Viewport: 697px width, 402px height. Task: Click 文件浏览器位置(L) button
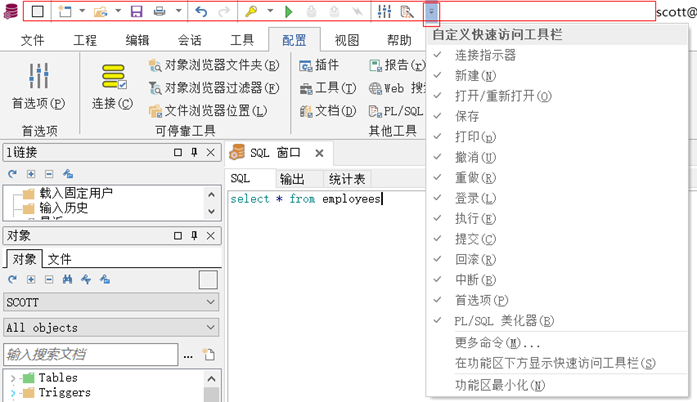(208, 111)
